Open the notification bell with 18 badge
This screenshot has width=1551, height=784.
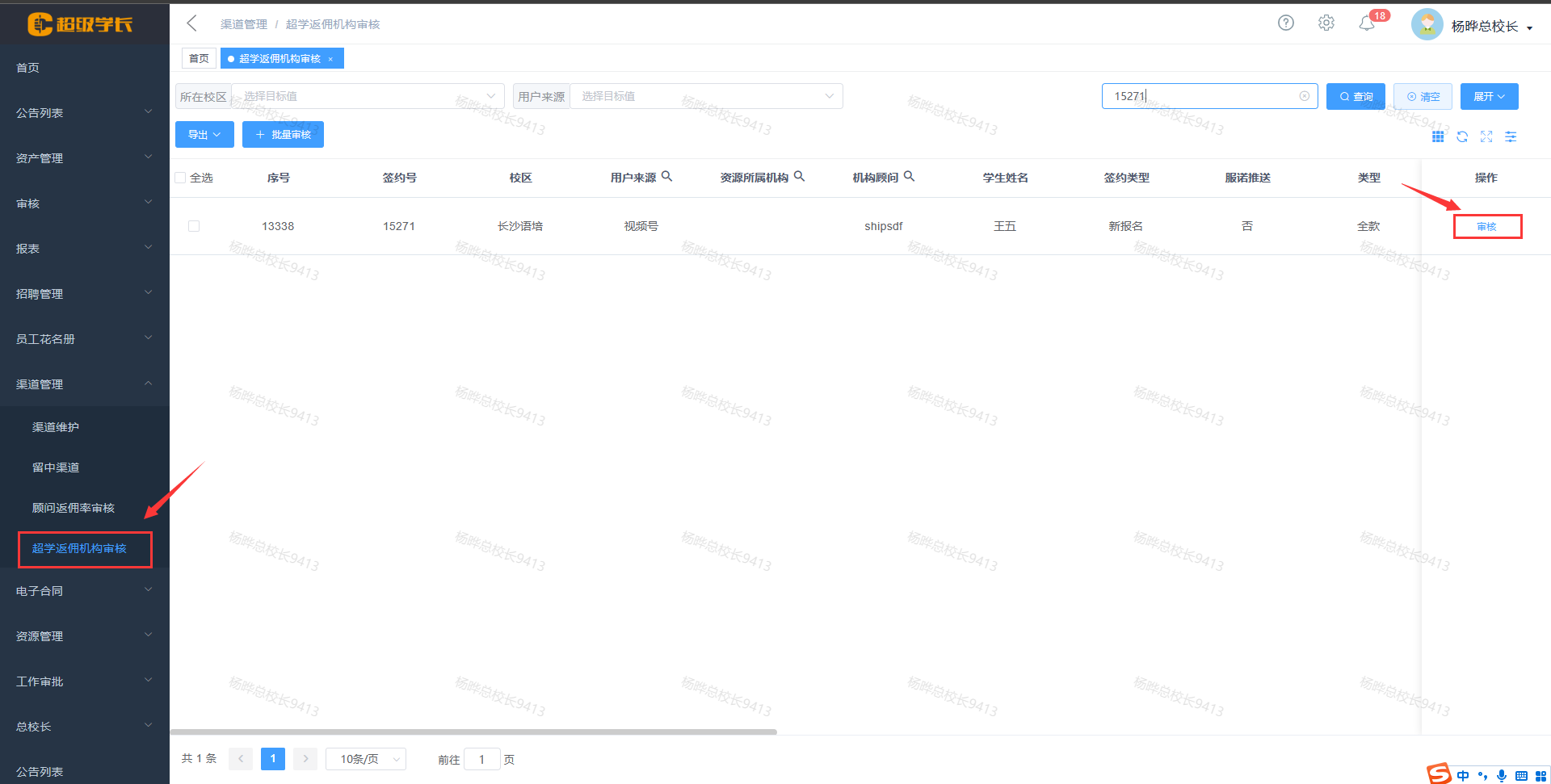coord(1367,24)
